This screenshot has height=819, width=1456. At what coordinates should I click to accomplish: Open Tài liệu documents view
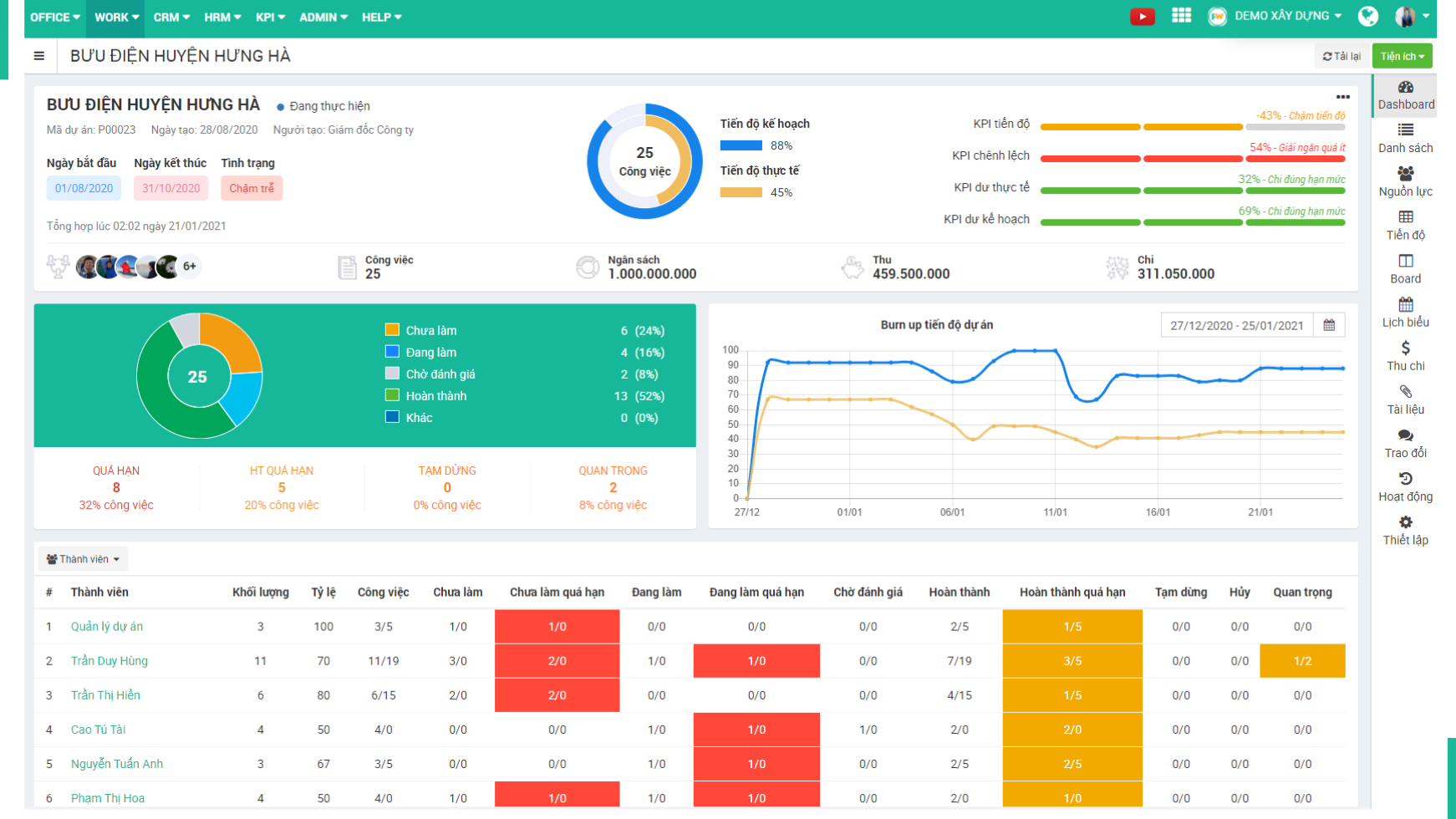pos(1406,399)
